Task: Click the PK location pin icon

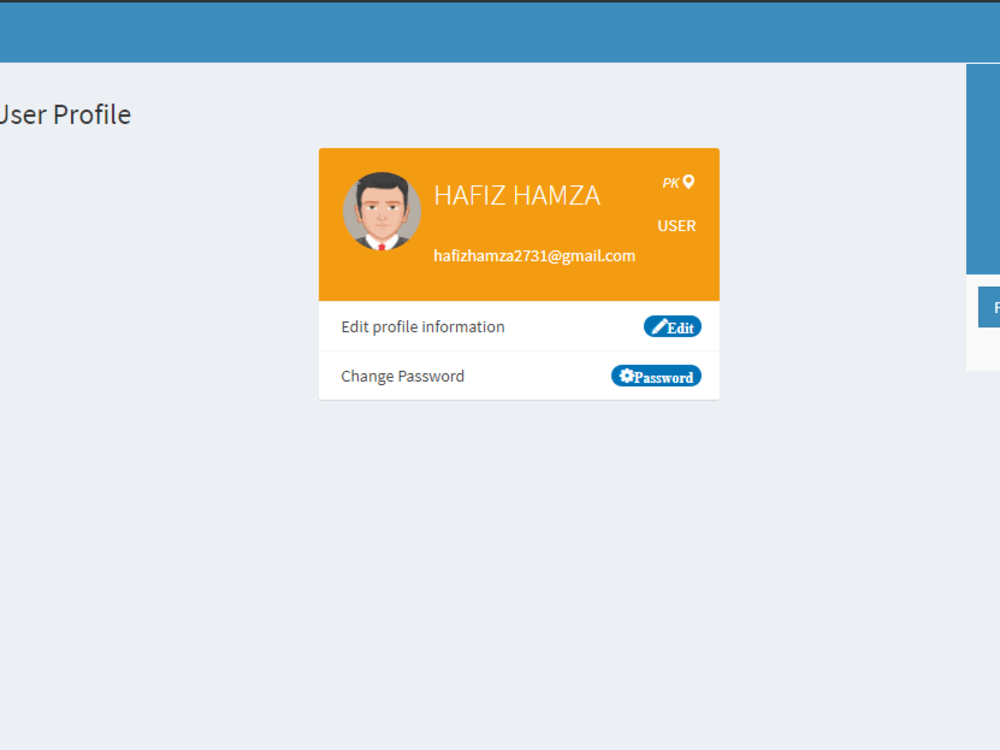Action: [x=689, y=182]
